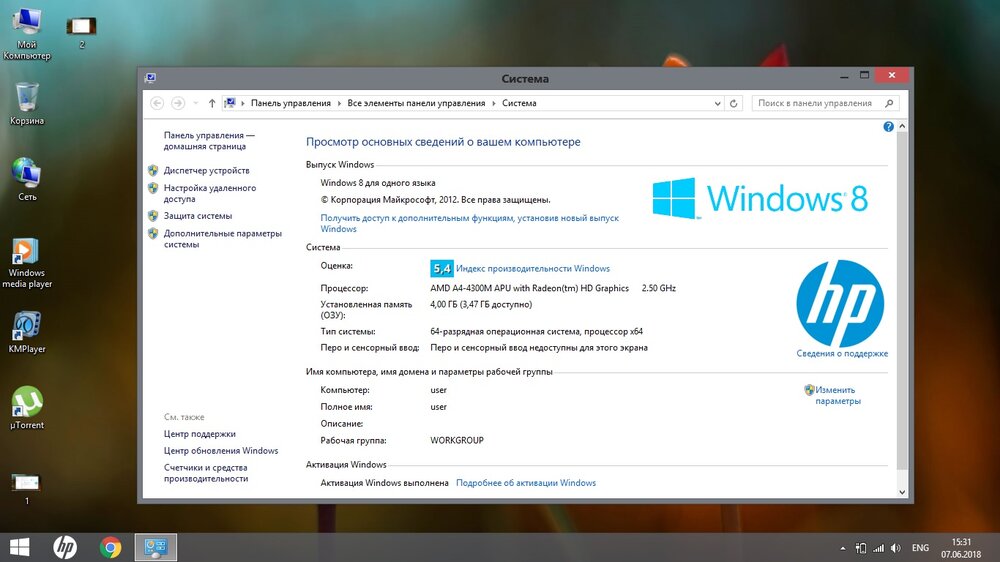Select the desktop file icon named 2
Image resolution: width=1000 pixels, height=562 pixels.
pyautogui.click(x=82, y=32)
